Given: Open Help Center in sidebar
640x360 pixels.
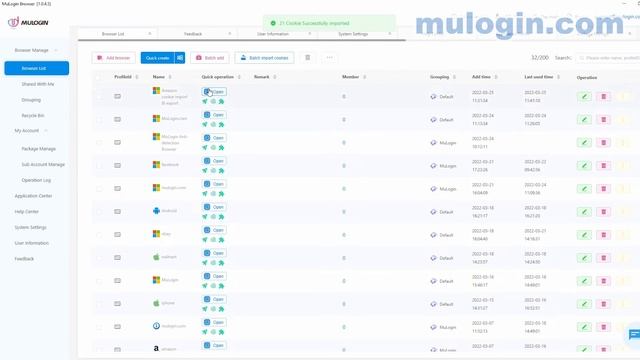Looking at the screenshot, I should pyautogui.click(x=27, y=211).
